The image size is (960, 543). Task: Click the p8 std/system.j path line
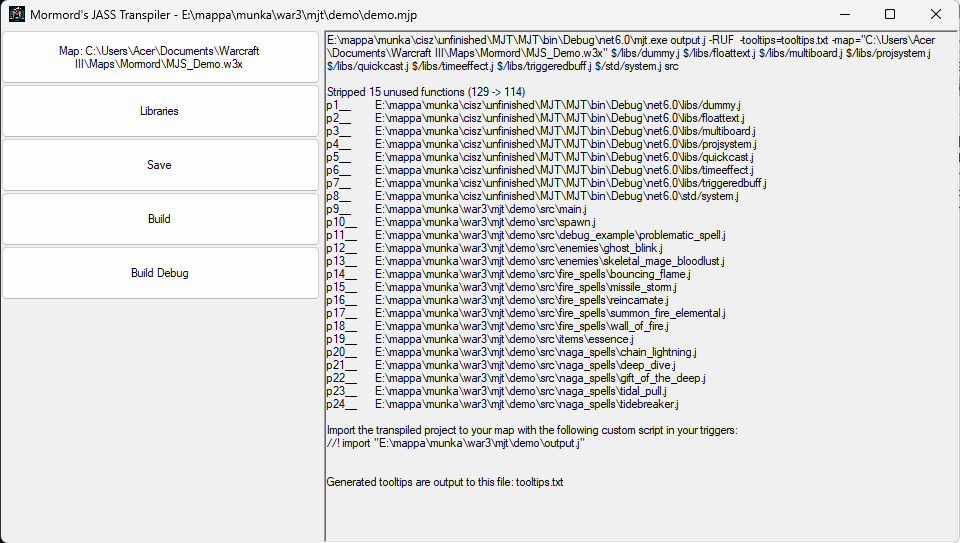pyautogui.click(x=533, y=196)
